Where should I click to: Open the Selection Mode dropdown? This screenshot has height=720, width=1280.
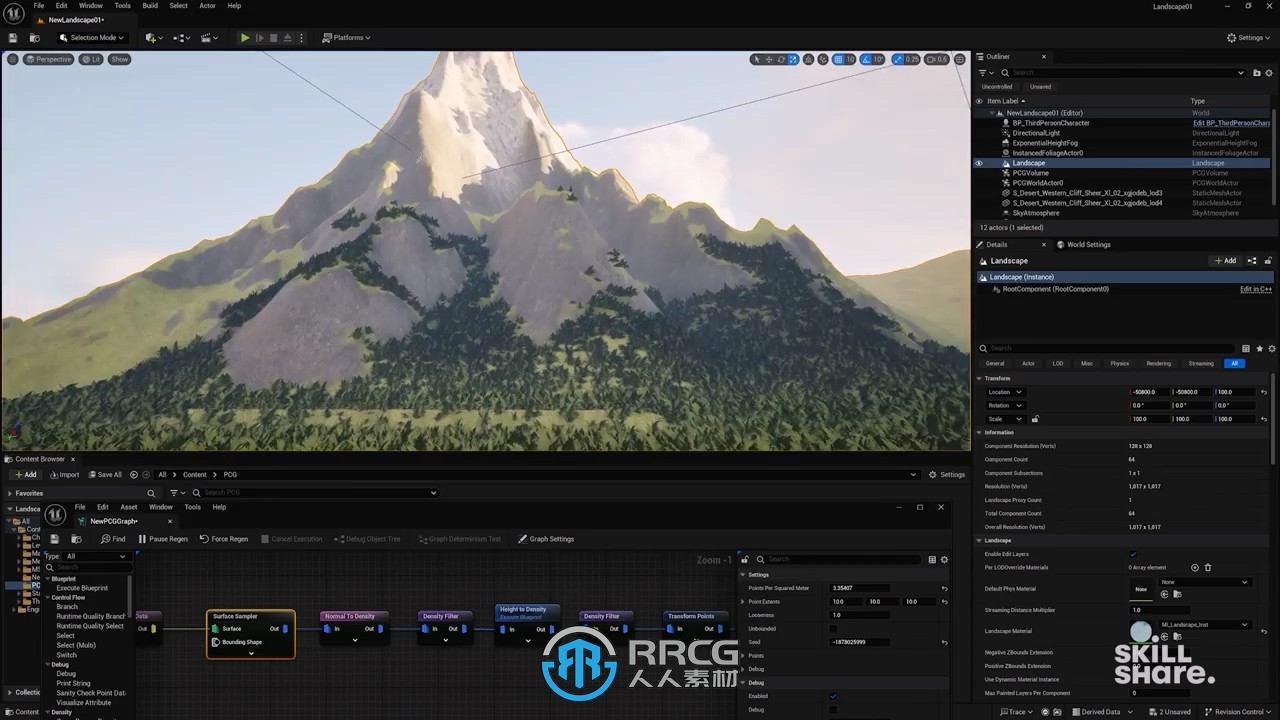[91, 38]
